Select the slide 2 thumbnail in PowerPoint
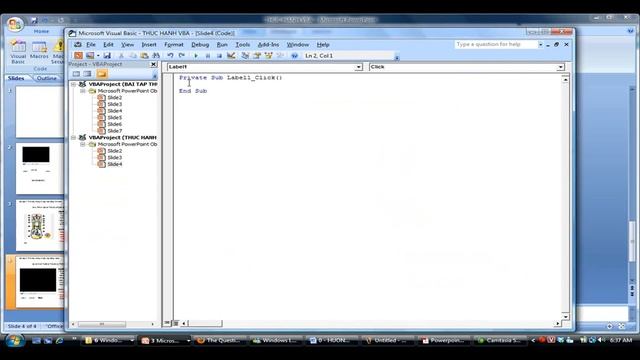The width and height of the screenshot is (640, 360). point(40,168)
